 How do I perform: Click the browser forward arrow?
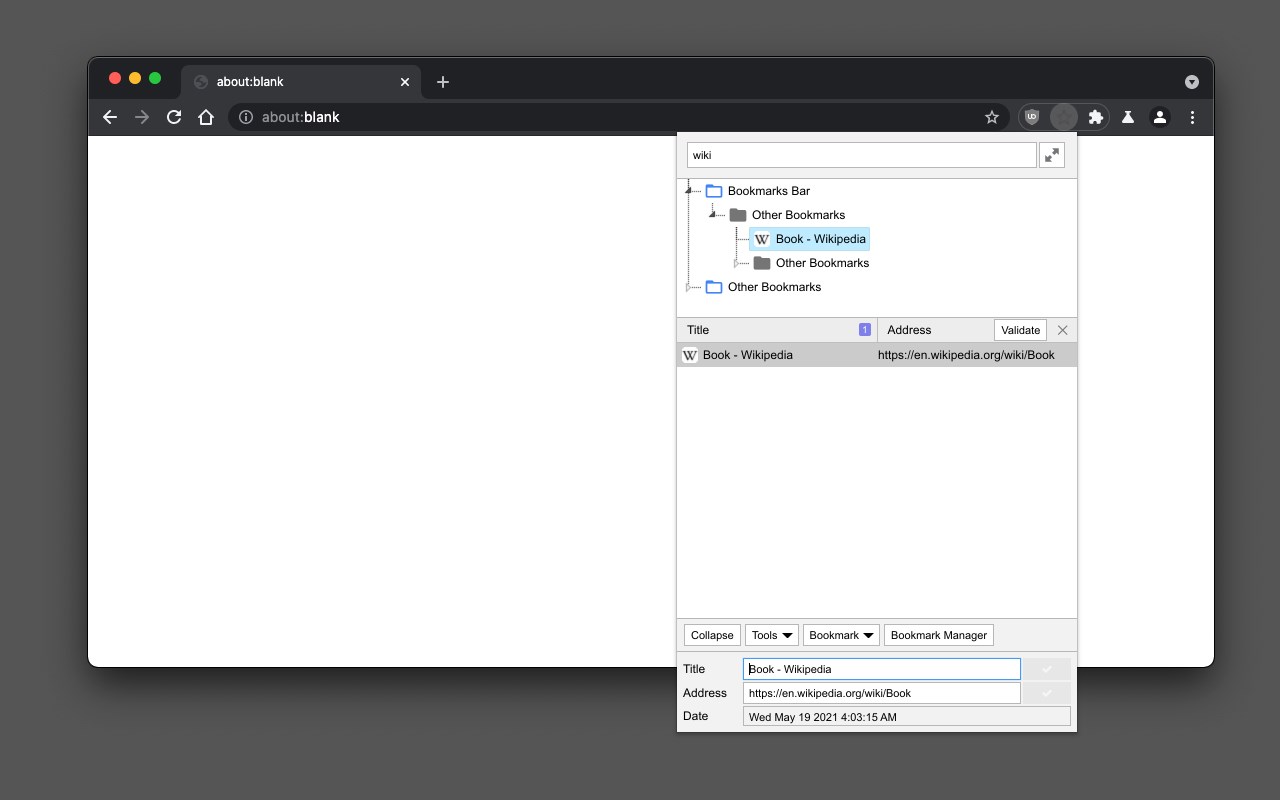tap(142, 117)
